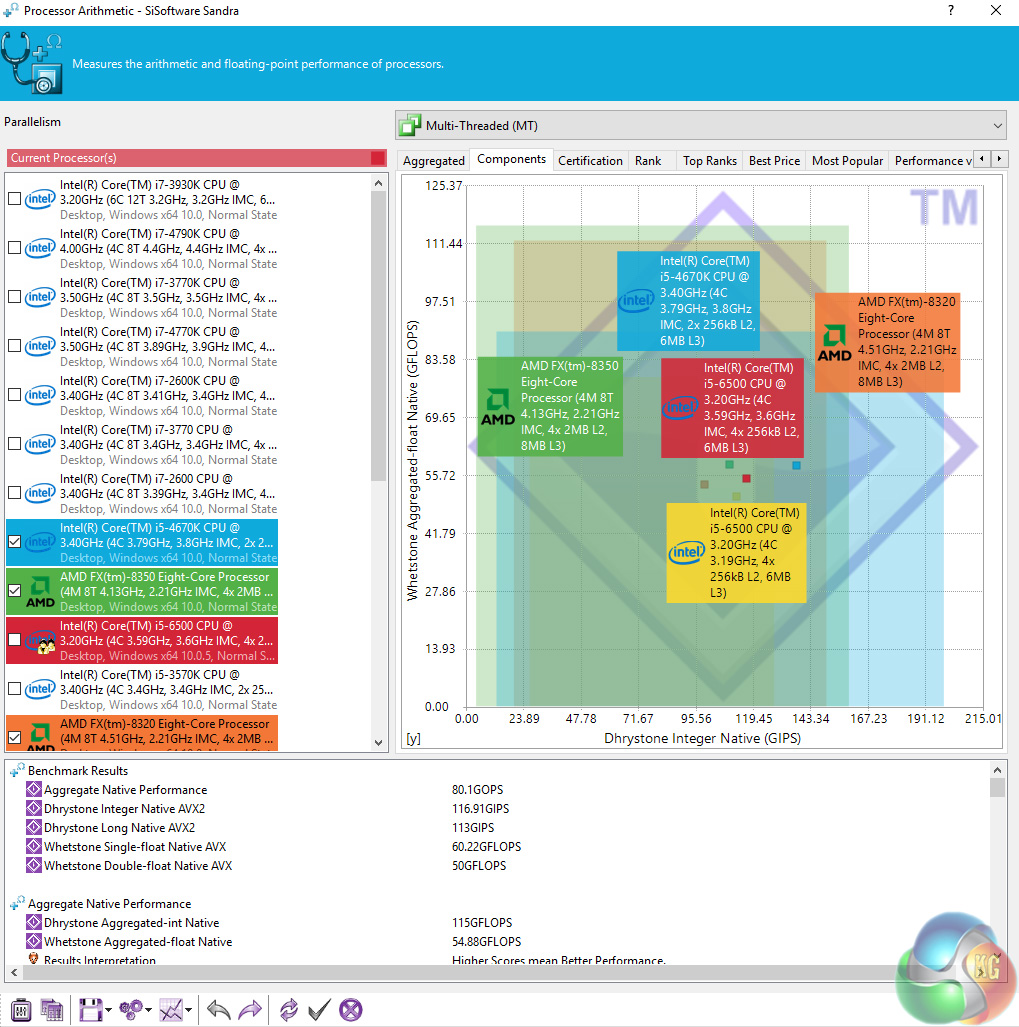Click the chart graph icon in toolbar
The image size is (1019, 1027).
pyautogui.click(x=171, y=1009)
